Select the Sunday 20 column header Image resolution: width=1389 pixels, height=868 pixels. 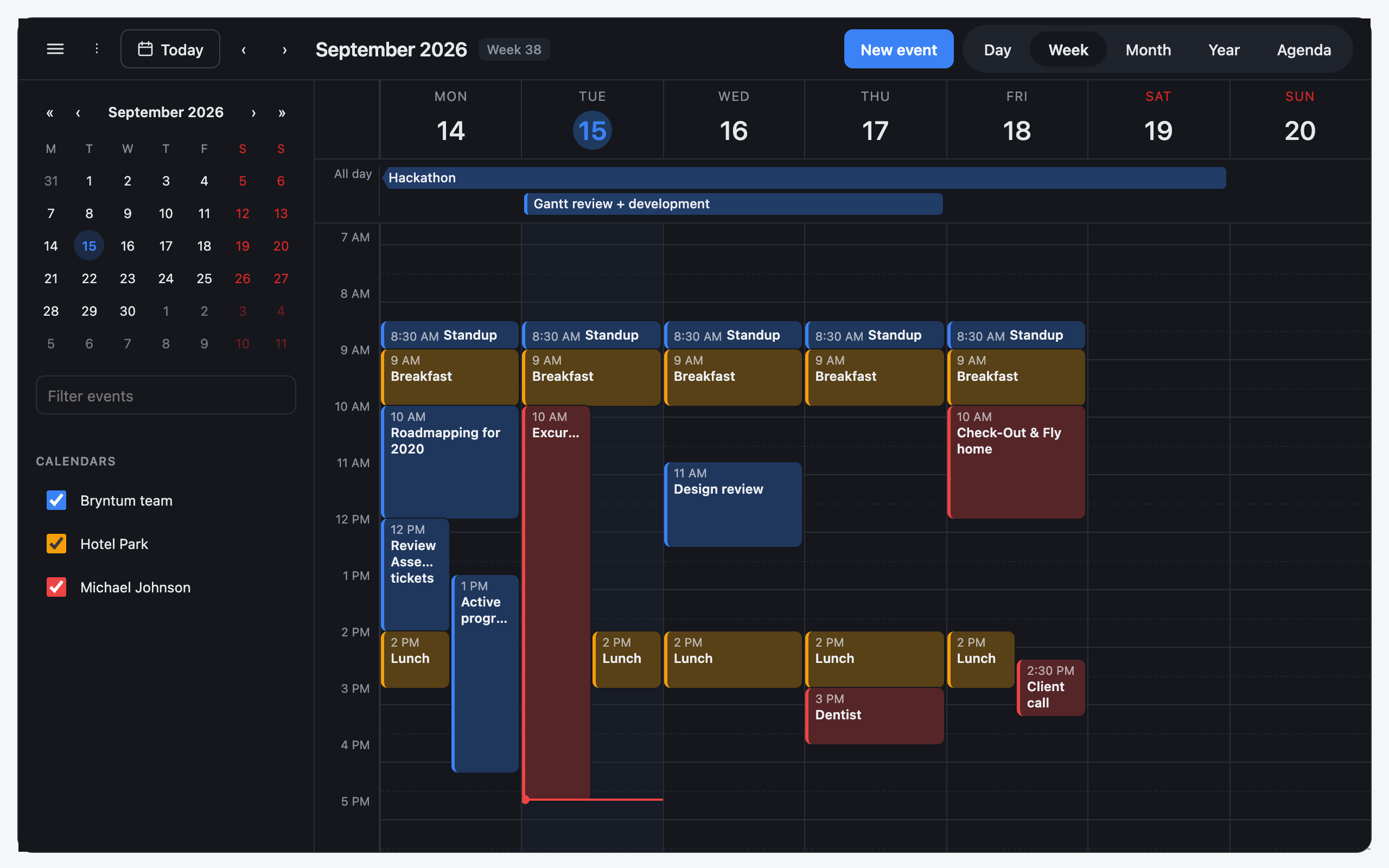pos(1300,119)
